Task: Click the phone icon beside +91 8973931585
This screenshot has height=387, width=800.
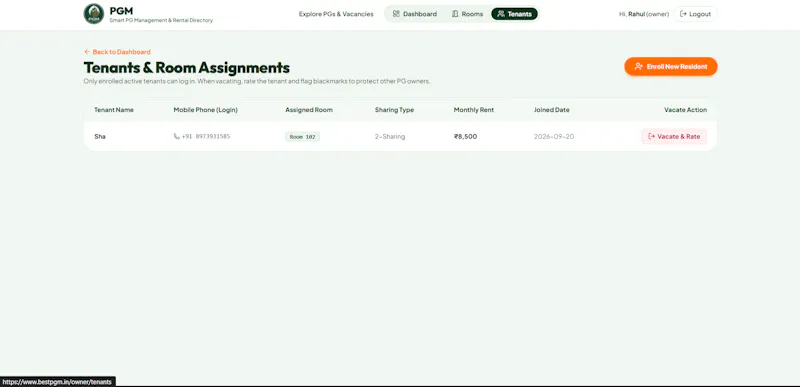Action: click(177, 137)
